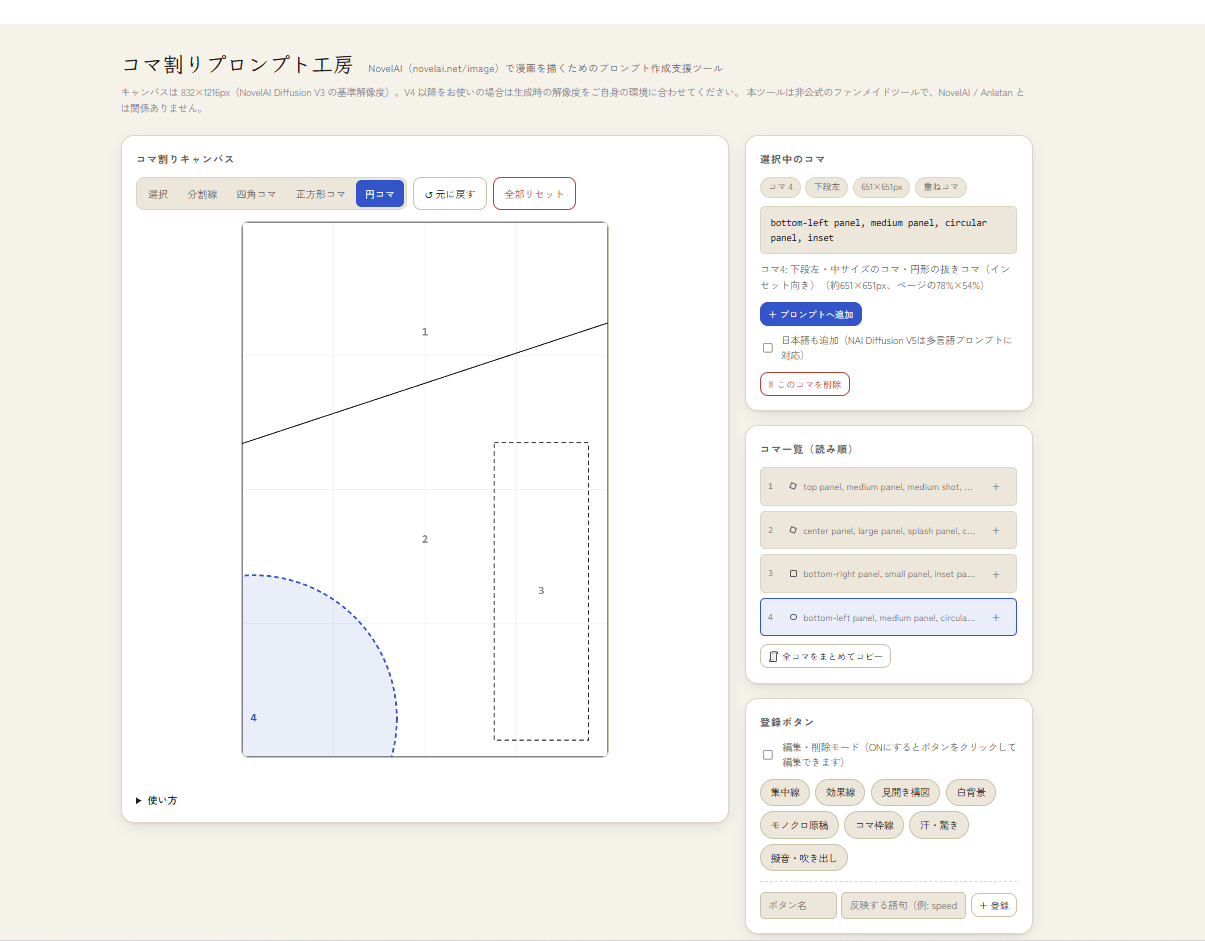Viewport: 1205px width, 941px height.
Task: Click the 擬音・吹き出し preset button
Action: coord(804,858)
